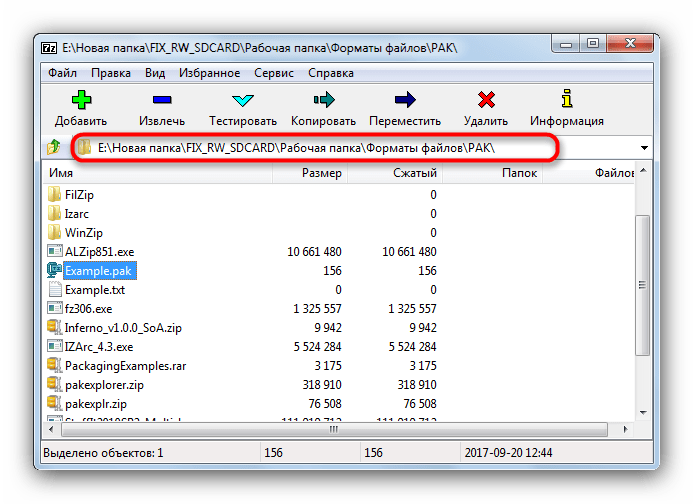Sort by Размер column header
Viewport: 694px width, 504px height.
pos(321,173)
